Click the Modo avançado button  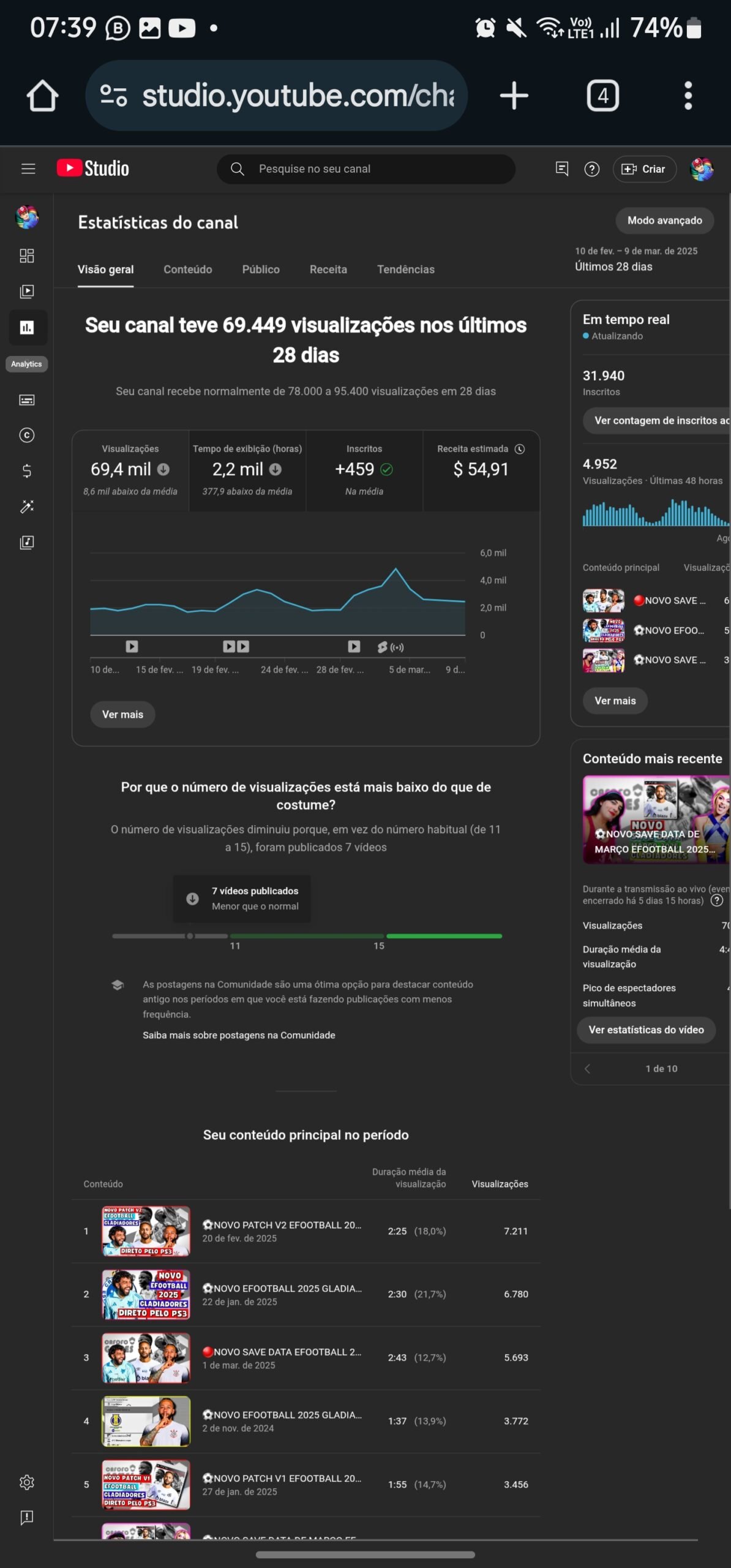tap(664, 221)
